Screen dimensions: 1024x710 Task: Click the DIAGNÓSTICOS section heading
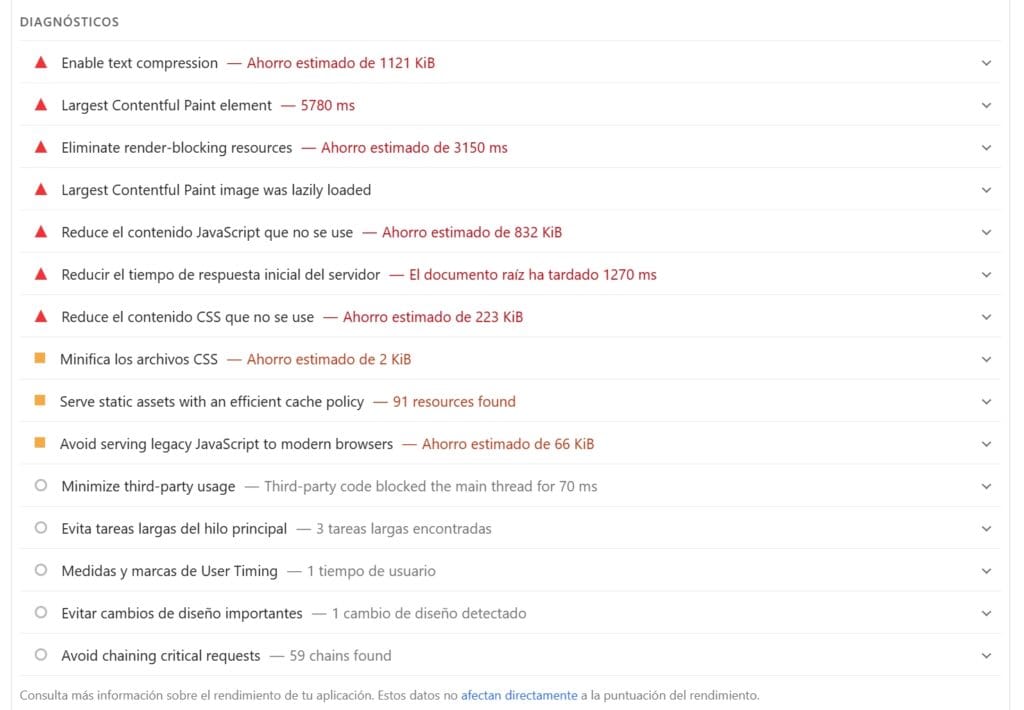pos(69,21)
